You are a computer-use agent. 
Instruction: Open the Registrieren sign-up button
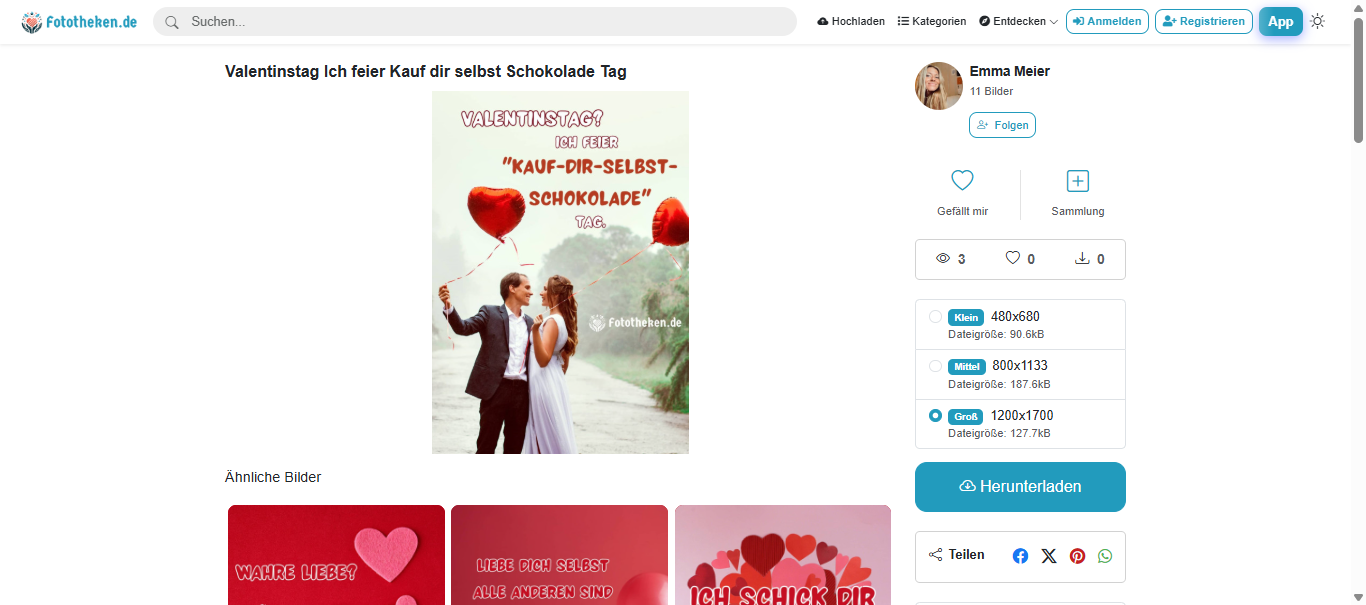1203,21
